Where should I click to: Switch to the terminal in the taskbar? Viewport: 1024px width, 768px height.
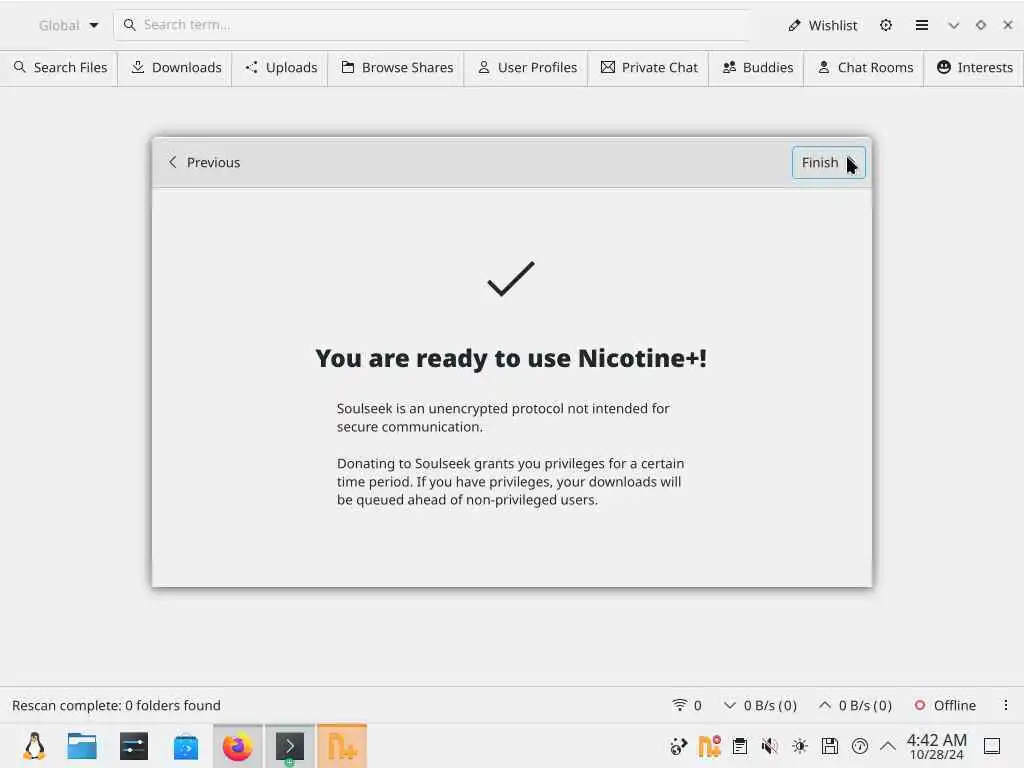pos(290,746)
